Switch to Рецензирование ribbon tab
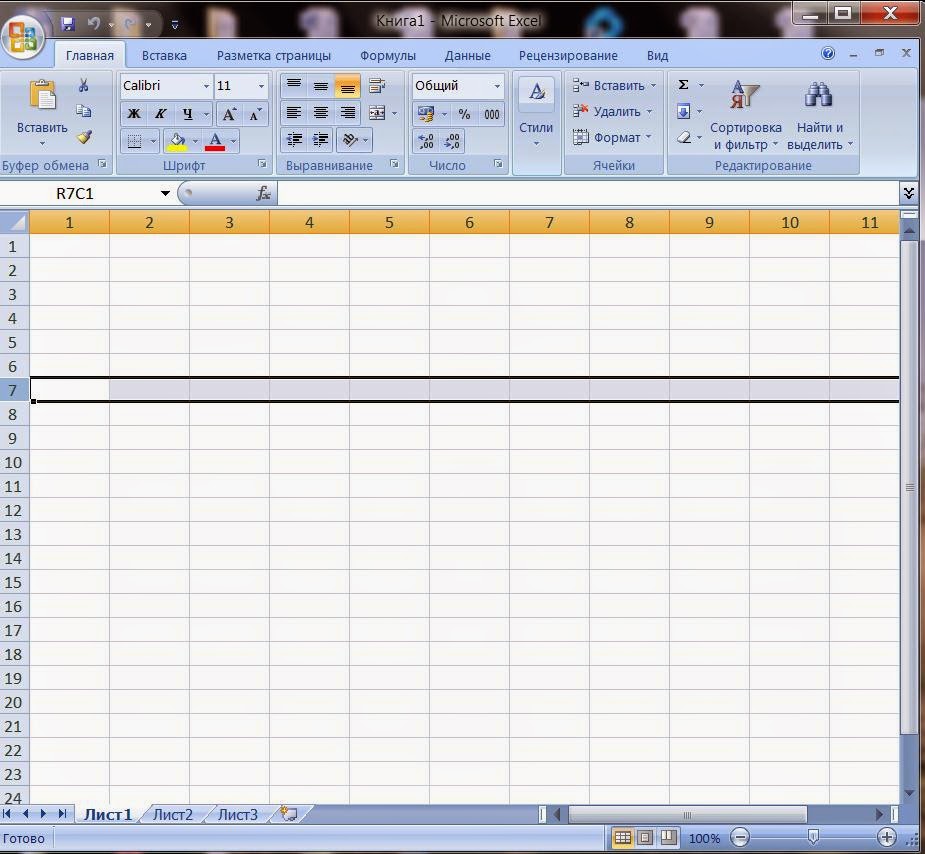This screenshot has width=925, height=854. point(568,55)
